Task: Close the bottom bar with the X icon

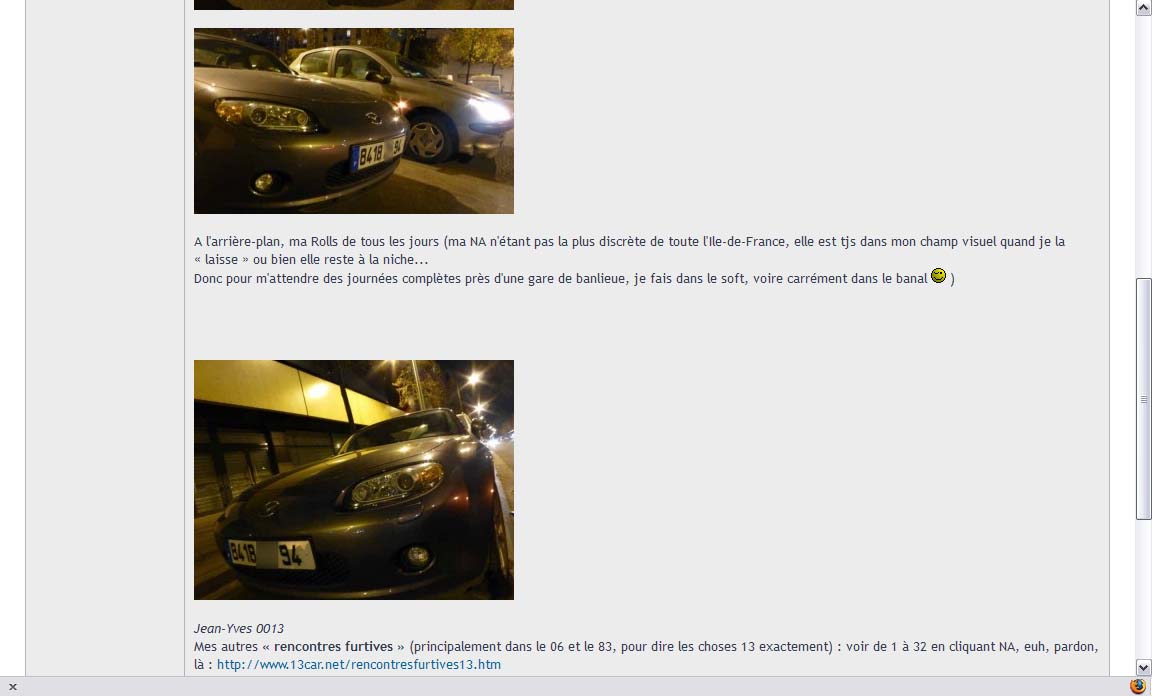Action: (12, 687)
